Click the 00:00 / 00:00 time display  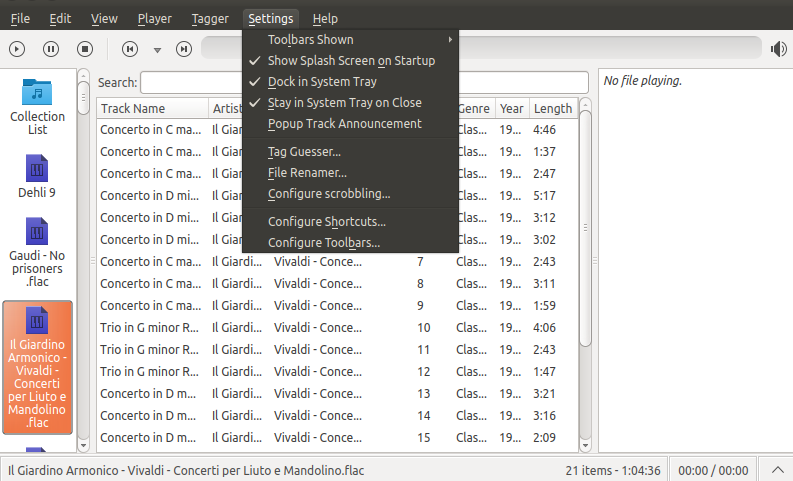(x=713, y=470)
